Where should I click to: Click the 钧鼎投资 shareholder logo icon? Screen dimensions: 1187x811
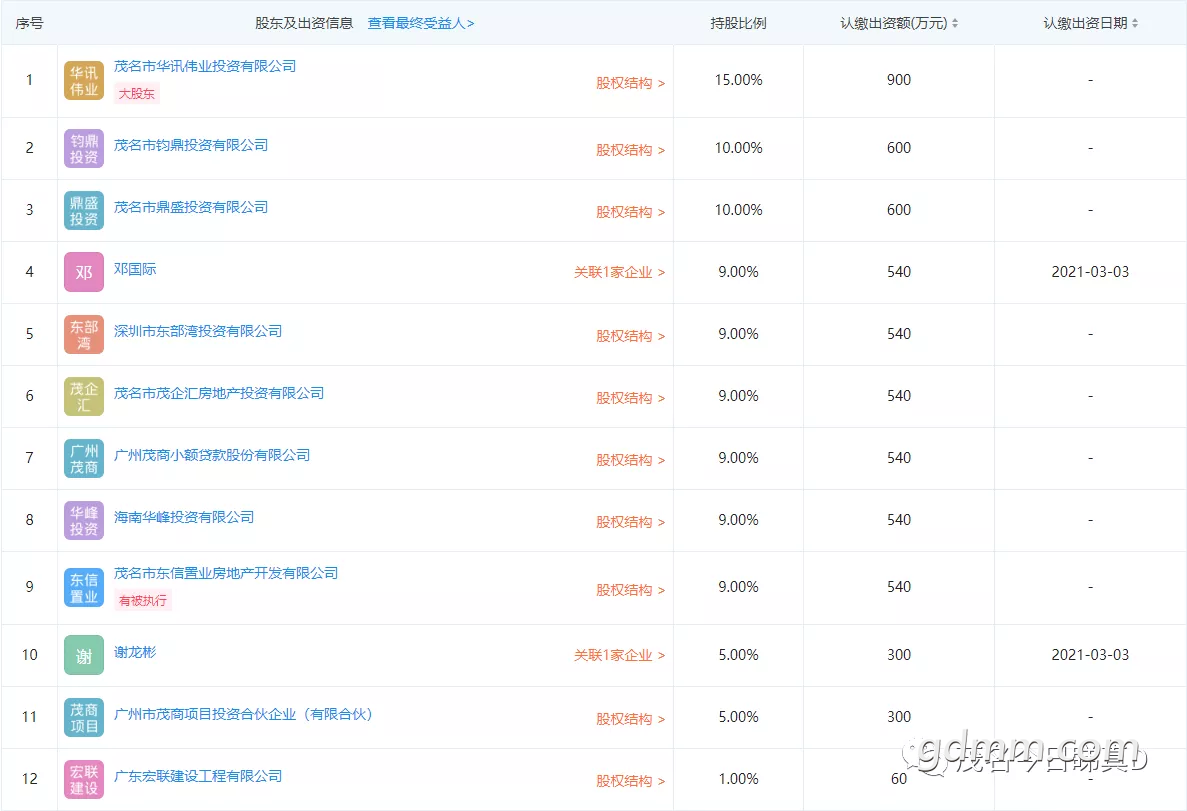click(84, 148)
